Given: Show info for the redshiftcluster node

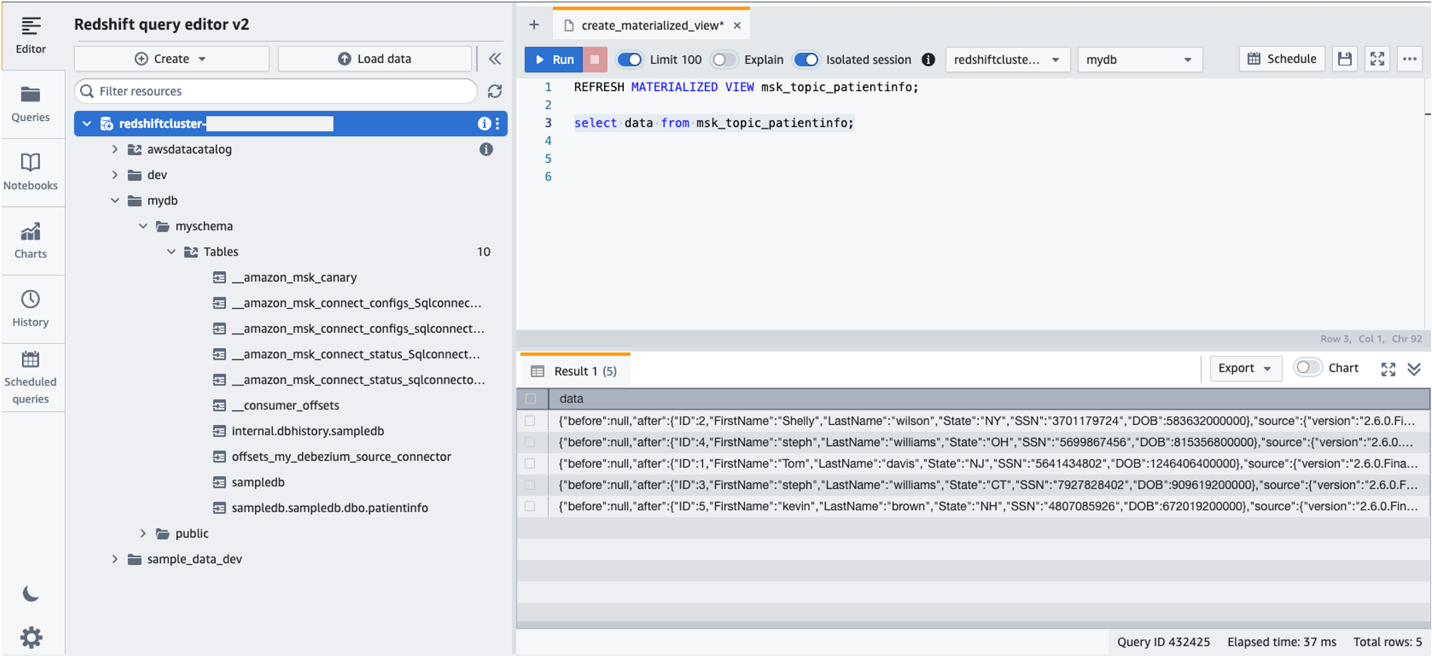Looking at the screenshot, I should click(485, 124).
